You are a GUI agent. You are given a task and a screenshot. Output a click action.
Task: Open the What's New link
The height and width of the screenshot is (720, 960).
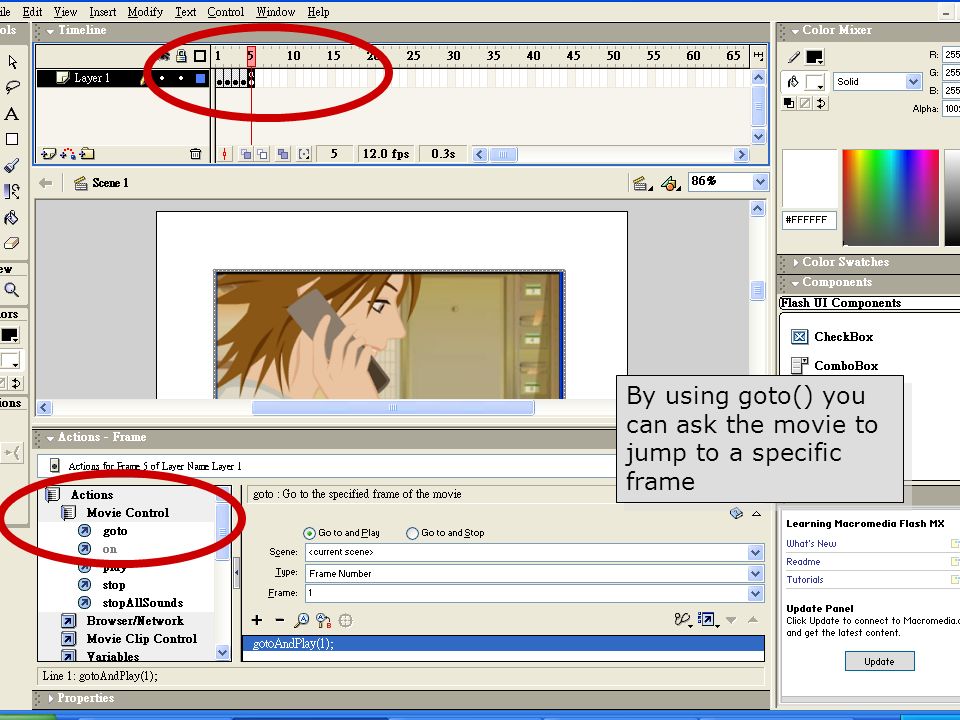tap(811, 544)
